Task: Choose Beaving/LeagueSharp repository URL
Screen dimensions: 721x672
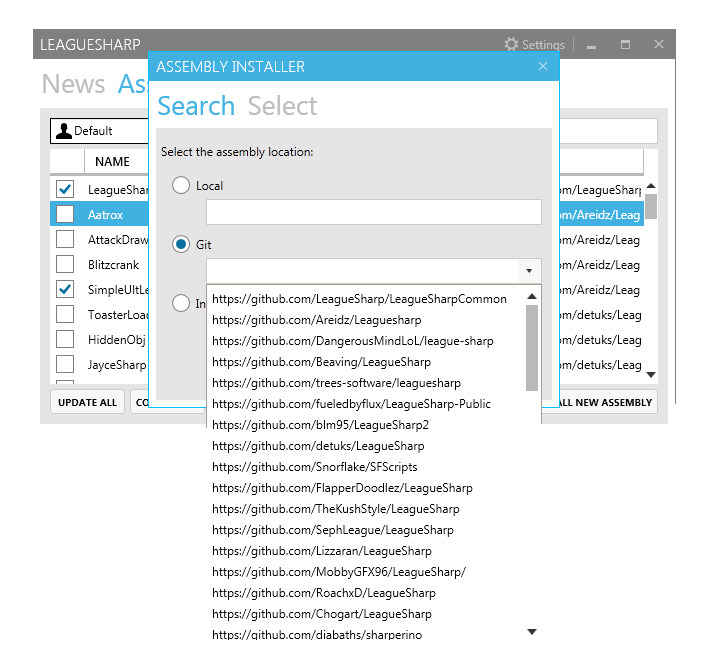Action: [x=321, y=362]
